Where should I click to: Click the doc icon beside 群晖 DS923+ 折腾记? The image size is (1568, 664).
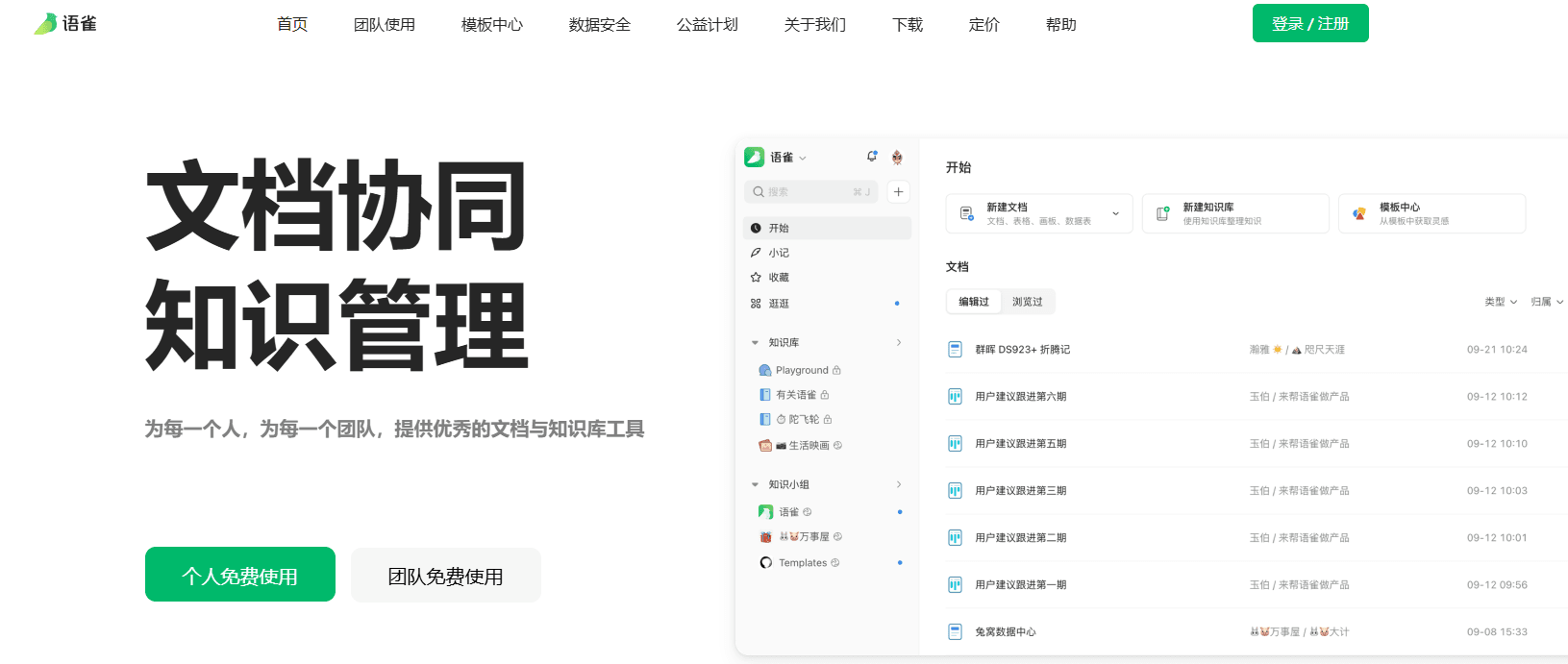coord(955,350)
